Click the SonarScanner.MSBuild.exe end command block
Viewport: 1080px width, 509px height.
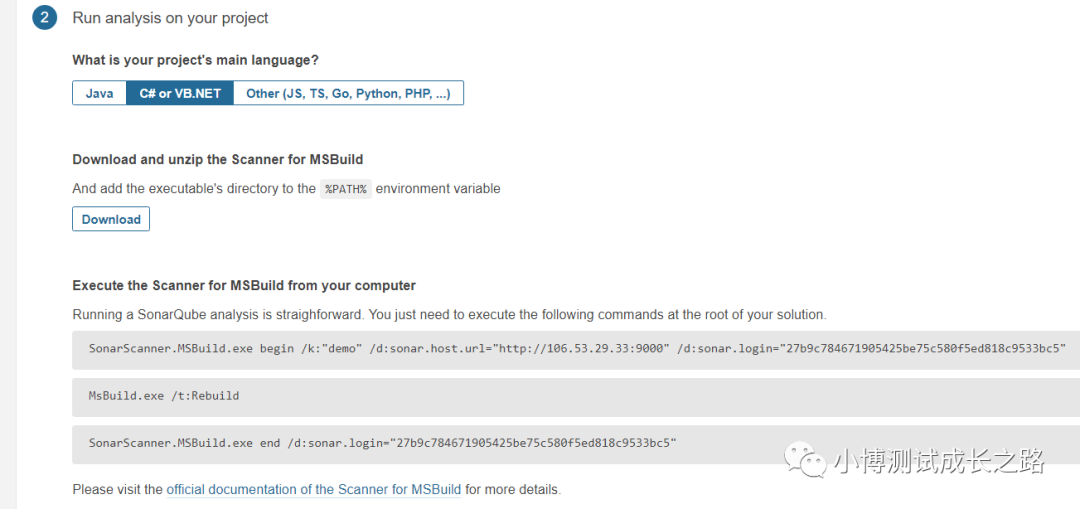coord(576,444)
